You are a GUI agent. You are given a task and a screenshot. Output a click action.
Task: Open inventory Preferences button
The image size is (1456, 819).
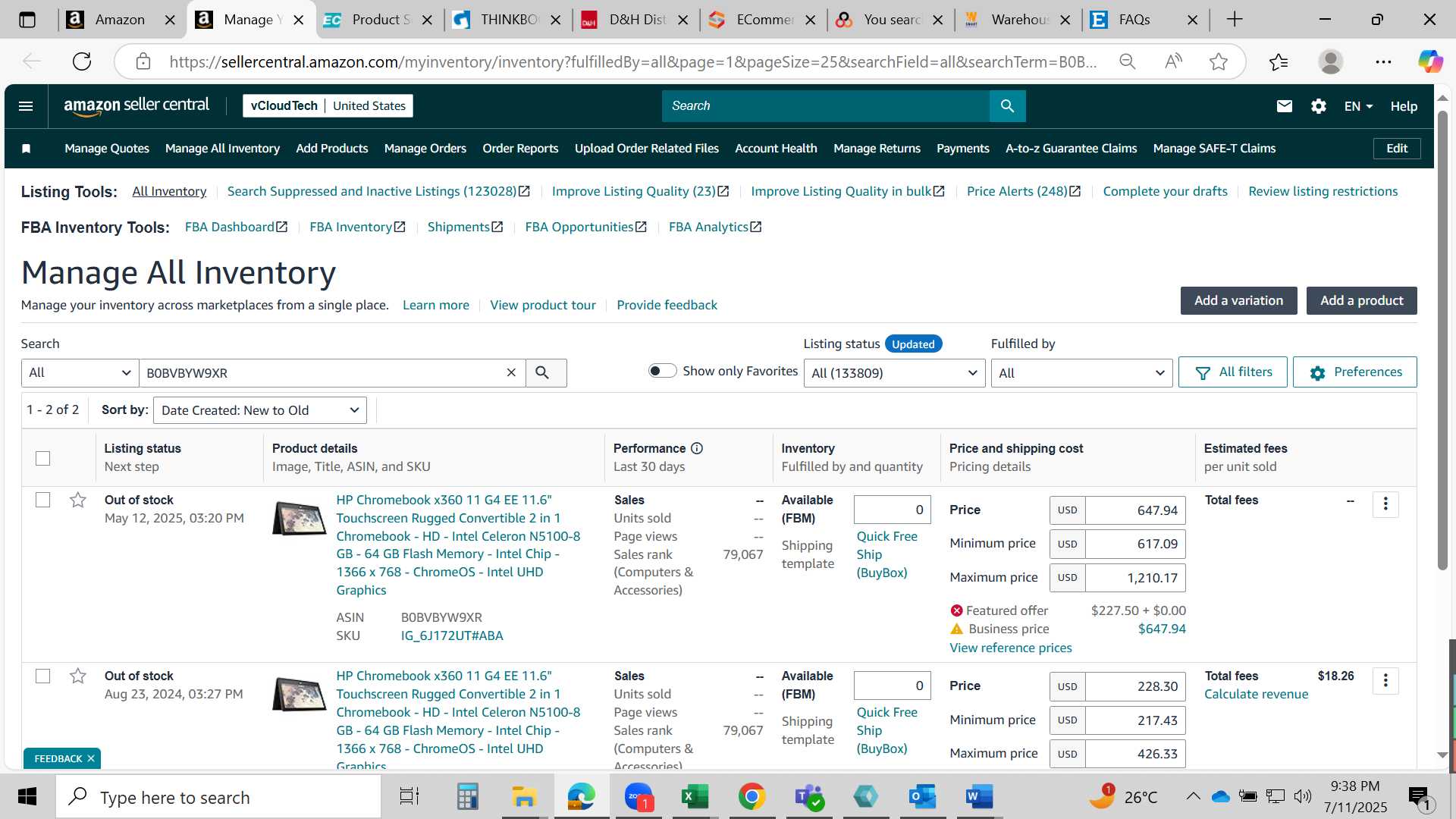coord(1354,372)
